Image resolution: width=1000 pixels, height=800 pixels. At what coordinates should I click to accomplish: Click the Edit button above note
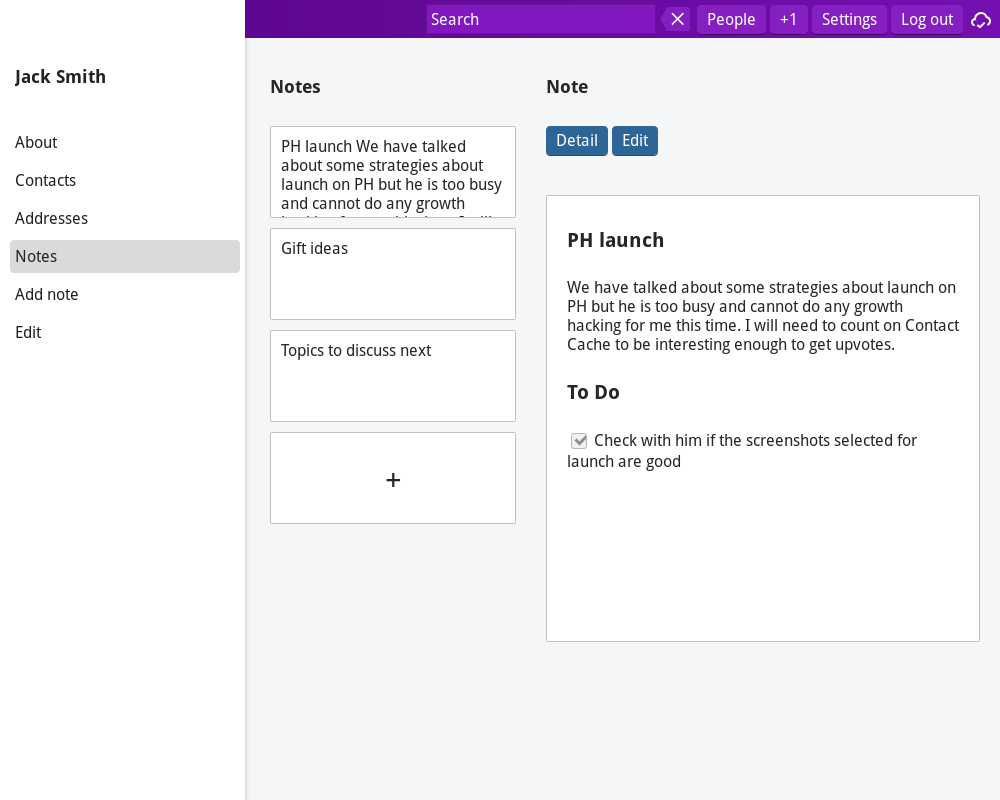click(x=635, y=141)
